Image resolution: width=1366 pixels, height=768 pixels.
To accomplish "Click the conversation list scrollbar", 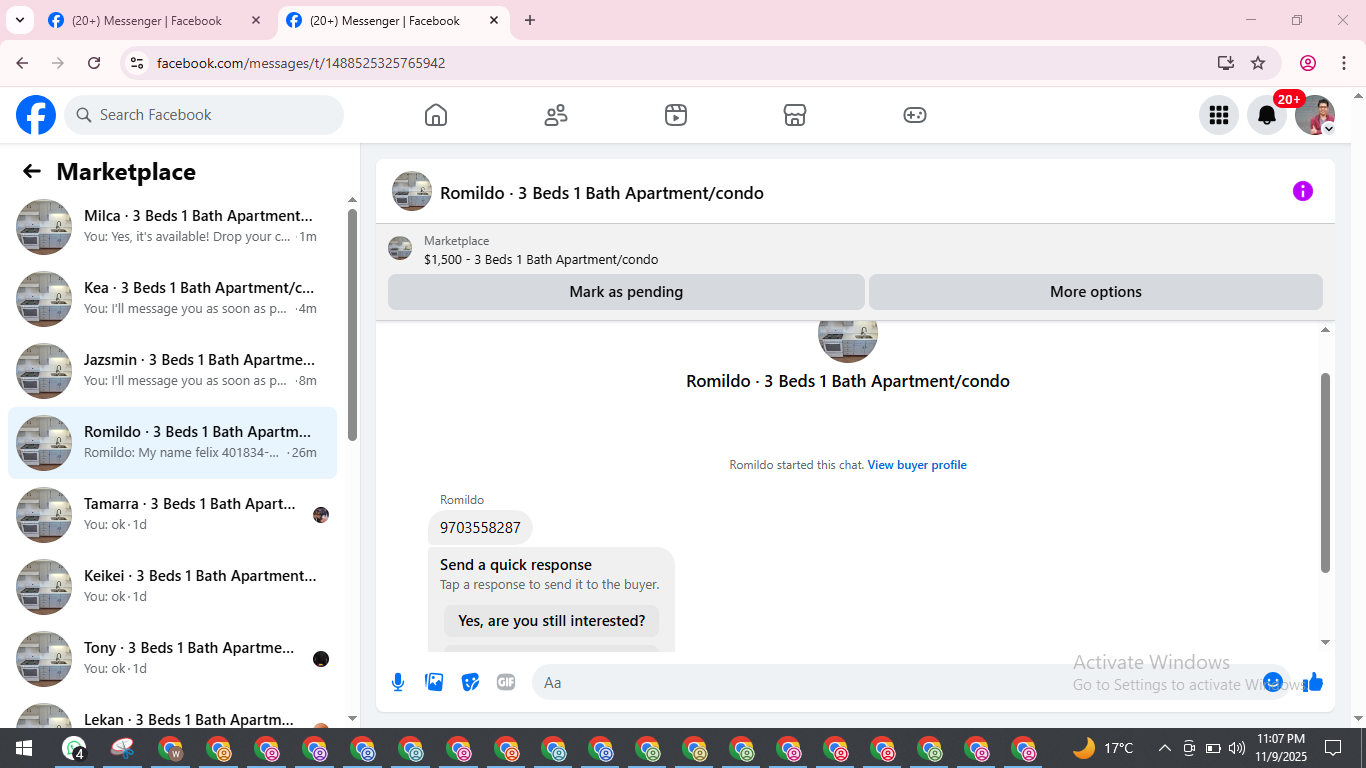I will pyautogui.click(x=352, y=325).
